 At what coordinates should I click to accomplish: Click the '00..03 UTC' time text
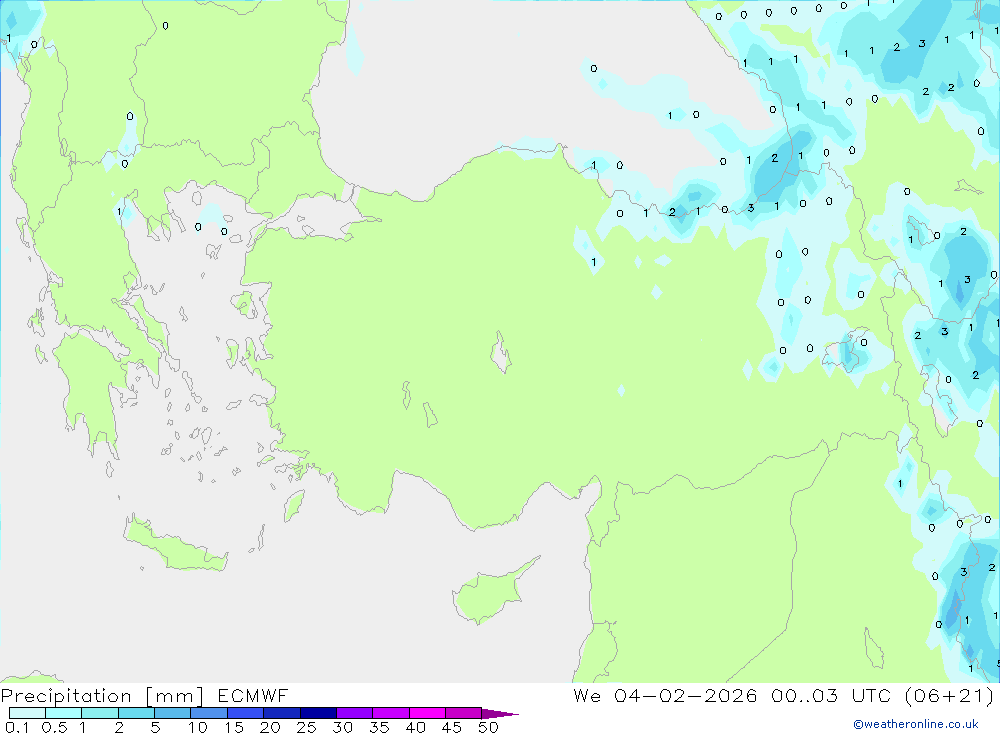pyautogui.click(x=830, y=695)
